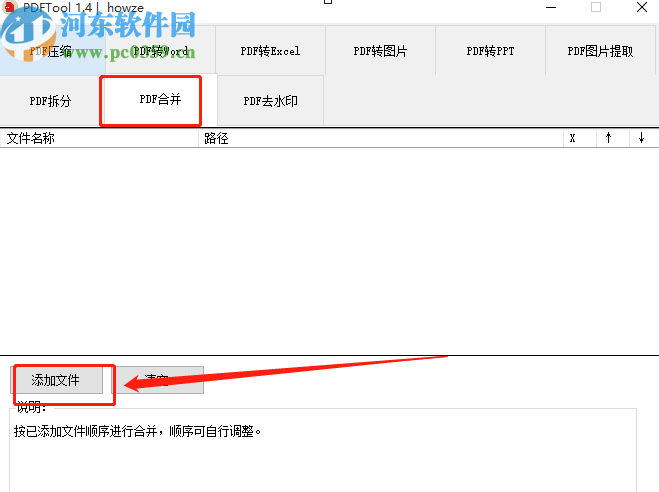Click the 文件名称 column header
Image resolution: width=659 pixels, height=492 pixels.
tap(99, 138)
